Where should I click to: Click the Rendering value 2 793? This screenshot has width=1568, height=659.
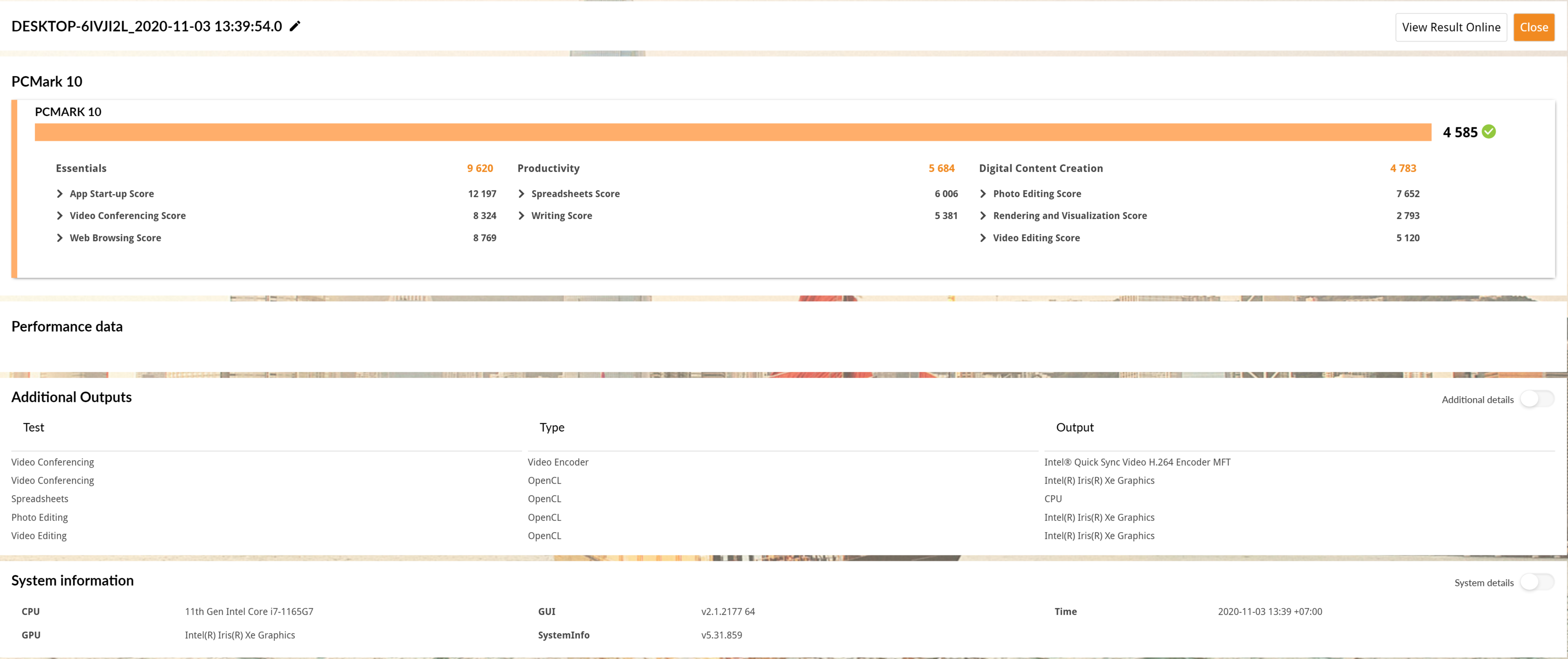[1408, 216]
